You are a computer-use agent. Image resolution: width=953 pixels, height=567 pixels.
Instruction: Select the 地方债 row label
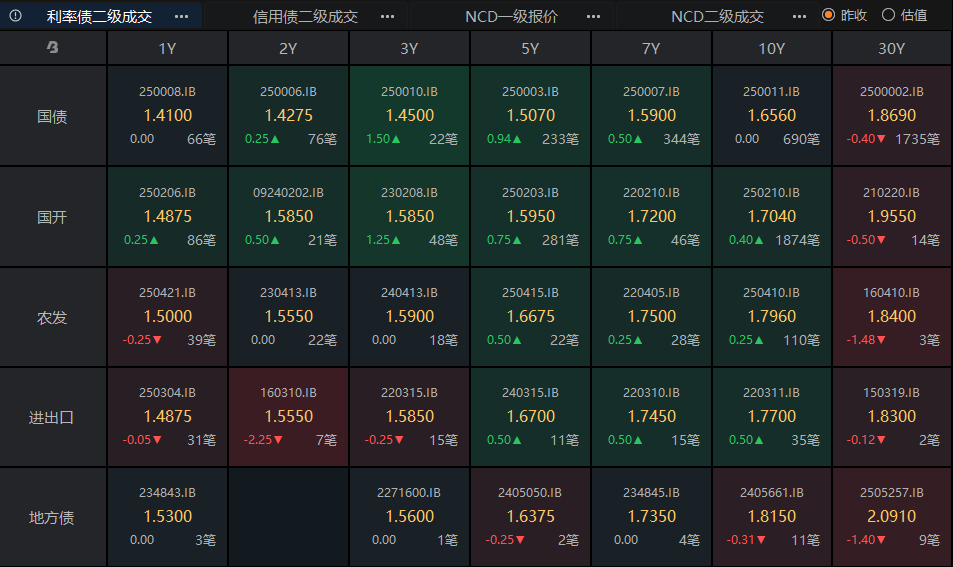[x=52, y=518]
